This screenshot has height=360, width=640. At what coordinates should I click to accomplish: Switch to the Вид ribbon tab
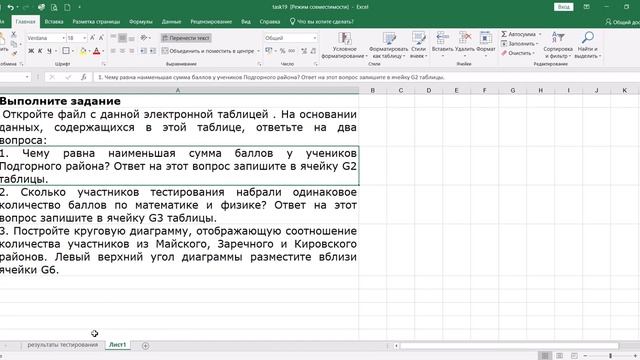coord(246,22)
